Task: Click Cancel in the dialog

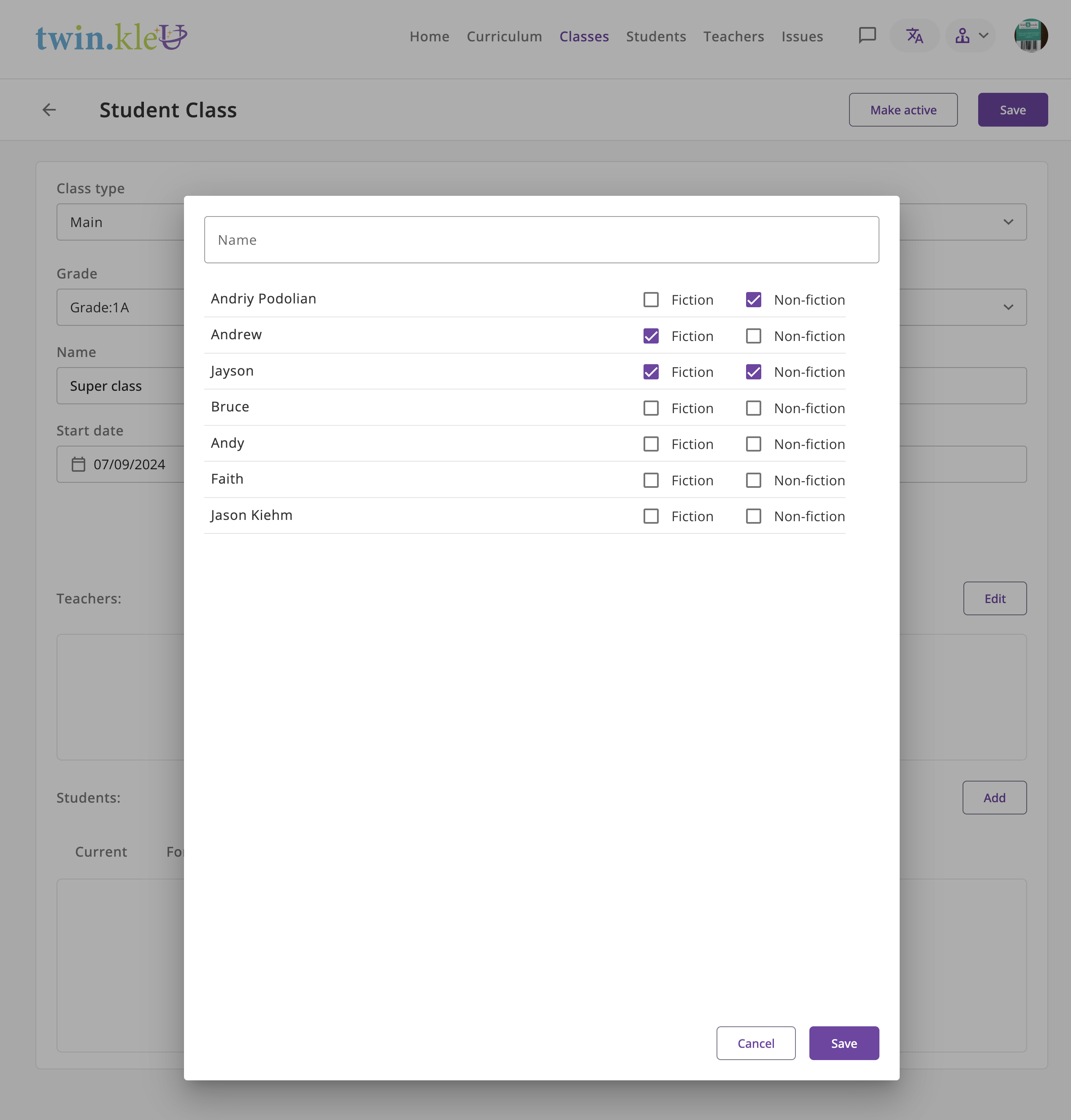Action: (755, 1043)
